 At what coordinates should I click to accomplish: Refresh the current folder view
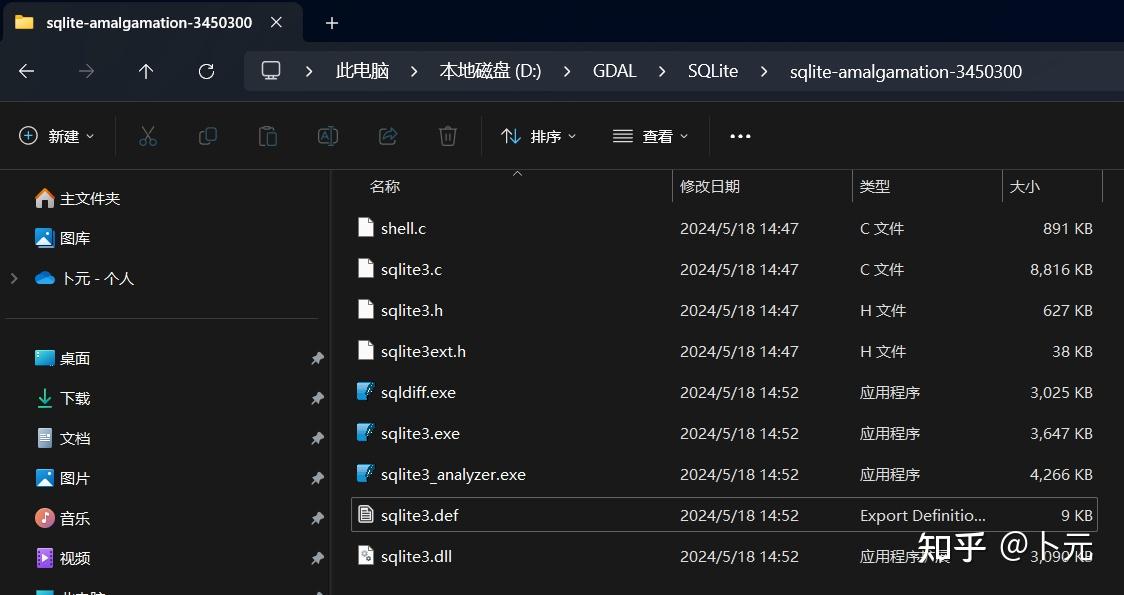click(206, 71)
